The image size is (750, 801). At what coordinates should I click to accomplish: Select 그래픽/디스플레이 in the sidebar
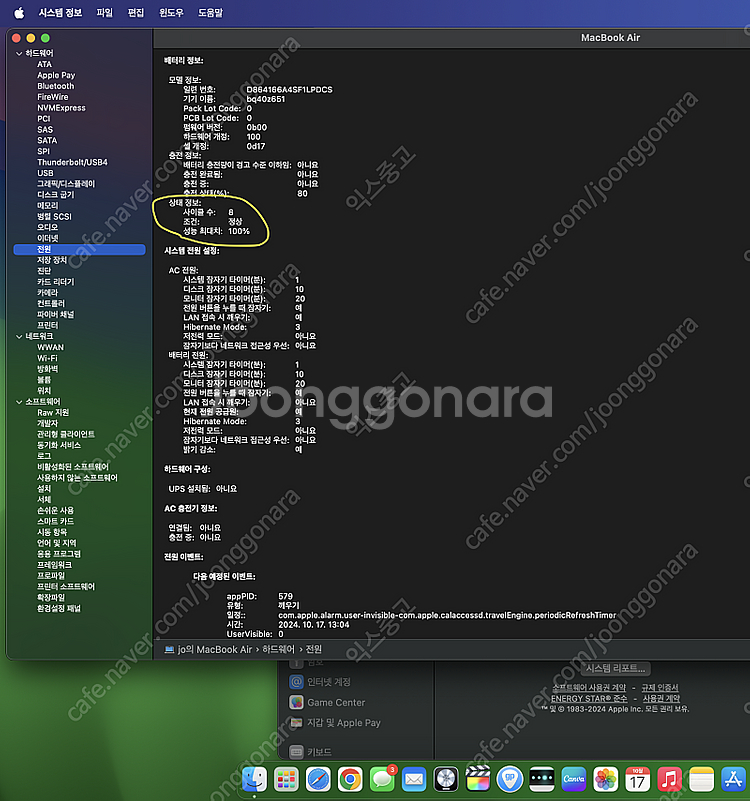(x=66, y=184)
